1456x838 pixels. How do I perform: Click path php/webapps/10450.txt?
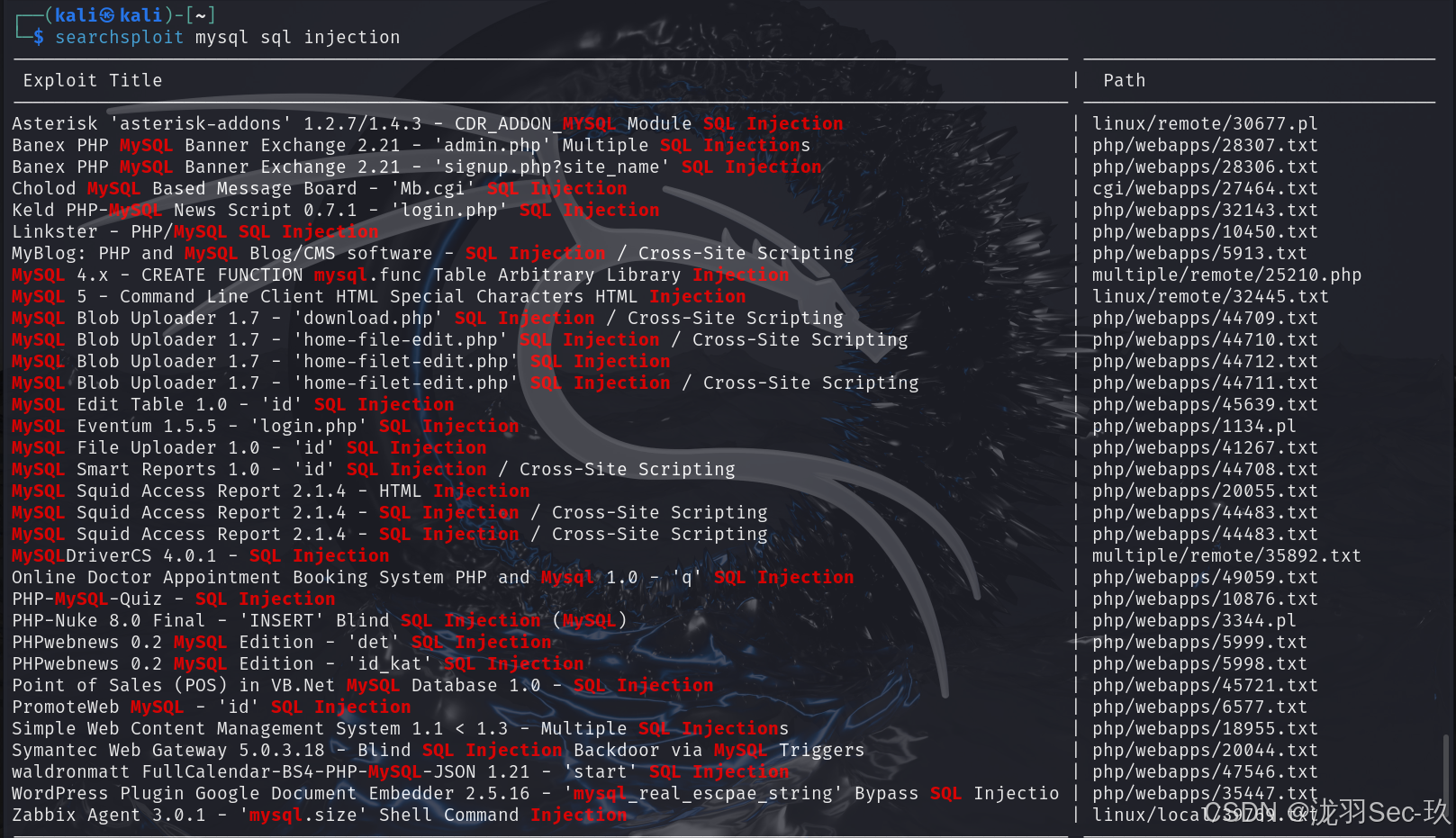point(1205,231)
